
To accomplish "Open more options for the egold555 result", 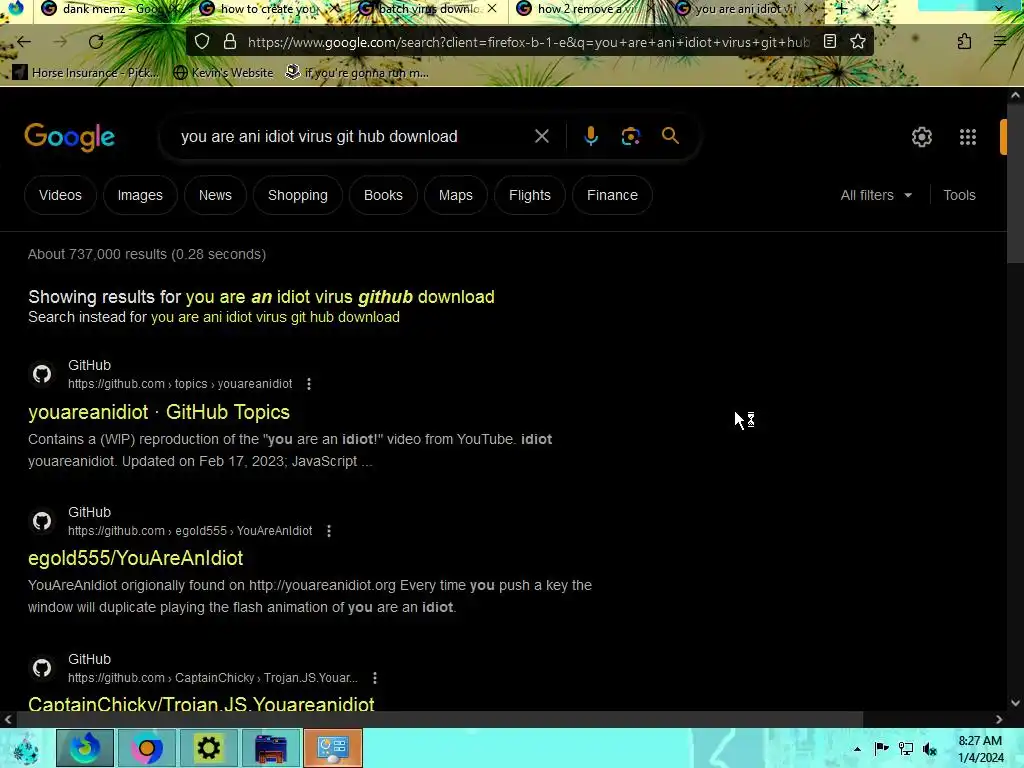I will (329, 531).
